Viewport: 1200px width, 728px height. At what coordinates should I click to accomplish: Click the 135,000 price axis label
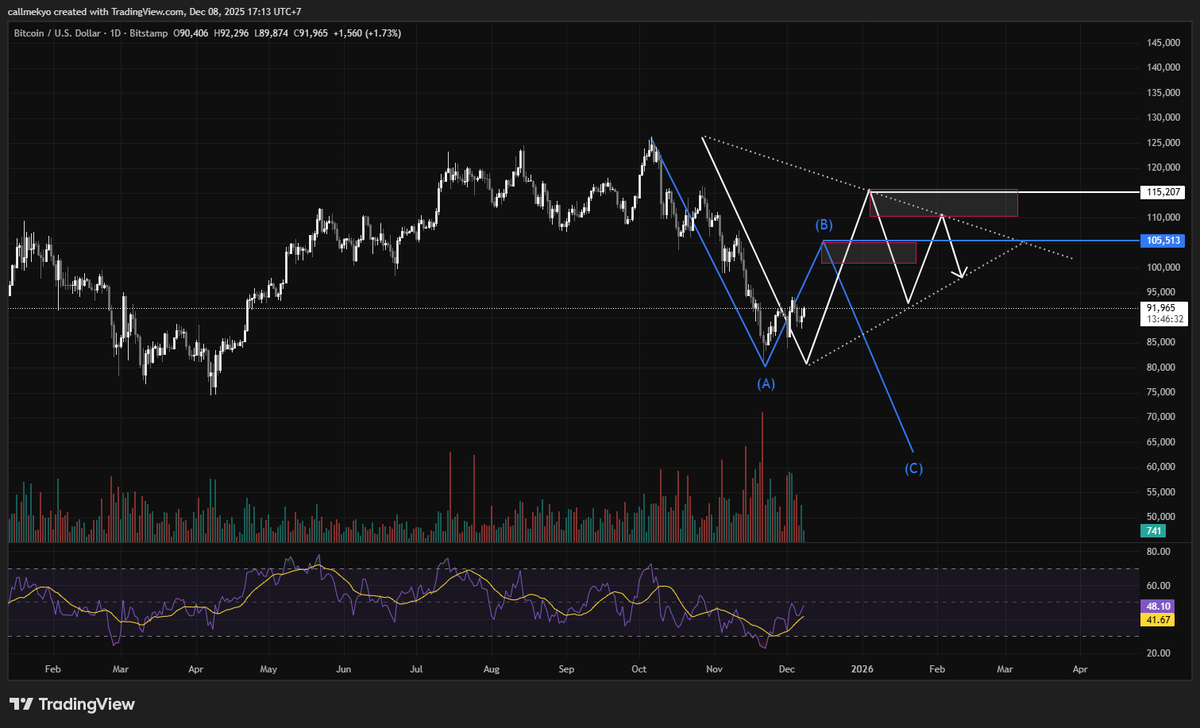point(1161,93)
